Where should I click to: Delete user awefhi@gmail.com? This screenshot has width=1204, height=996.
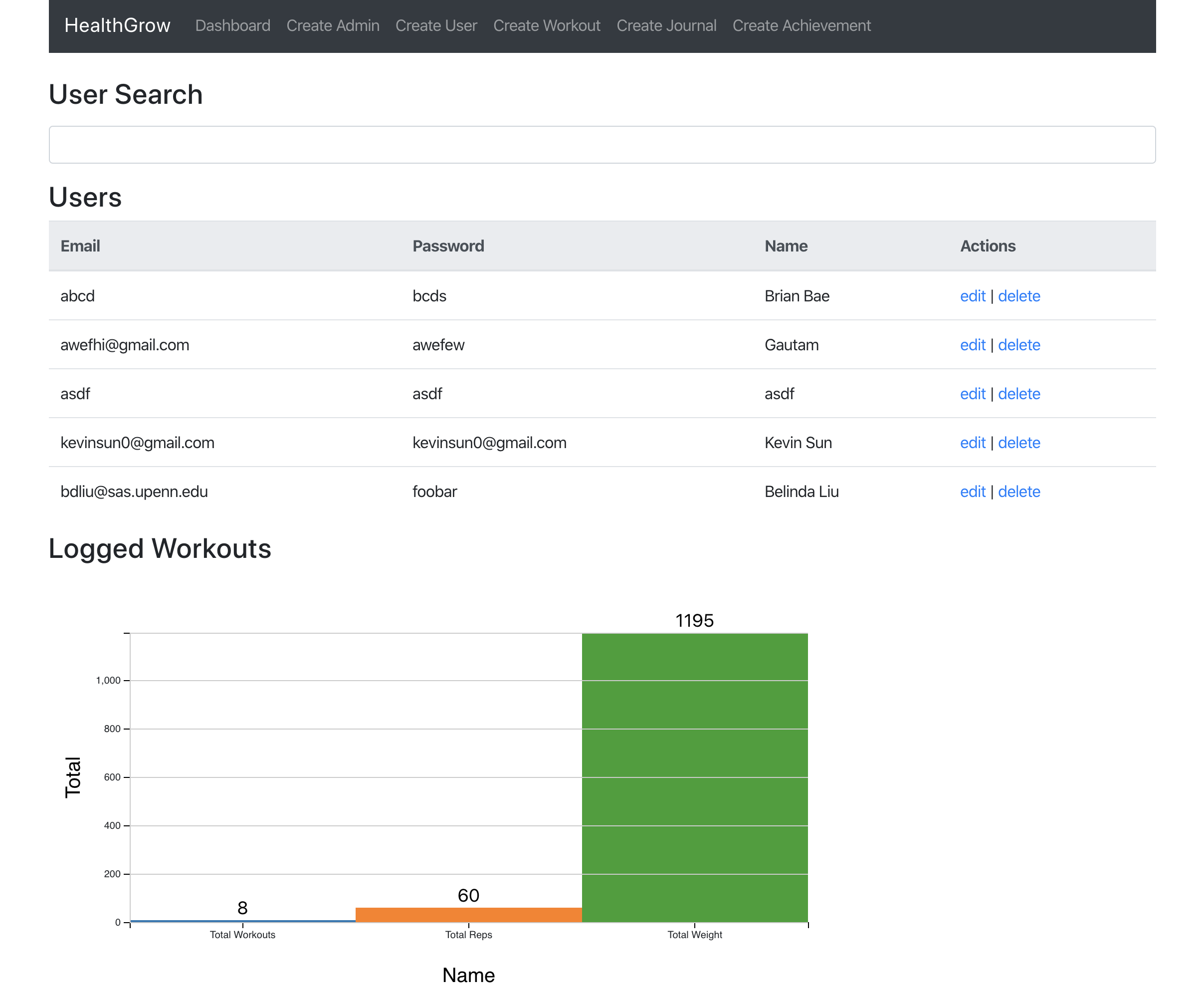(1018, 345)
